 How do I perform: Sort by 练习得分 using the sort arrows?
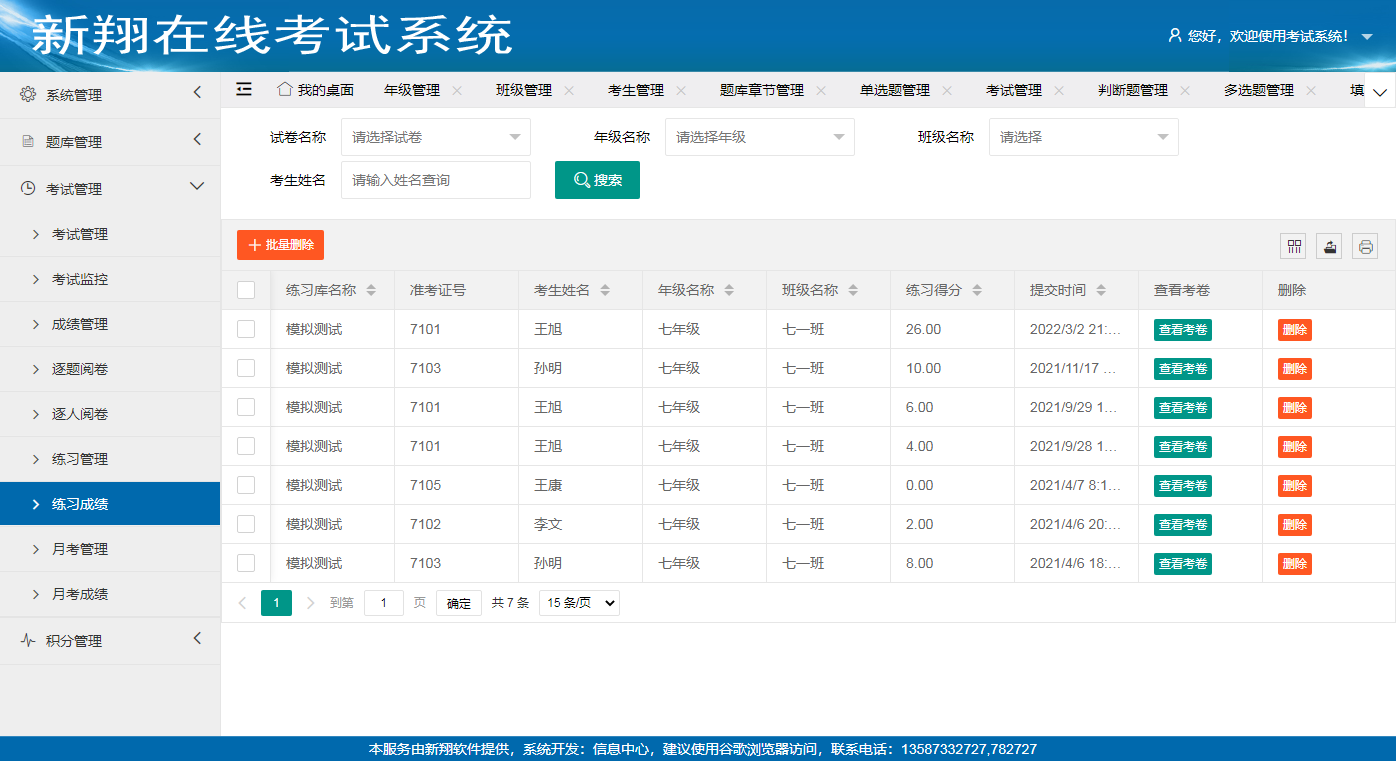click(977, 290)
